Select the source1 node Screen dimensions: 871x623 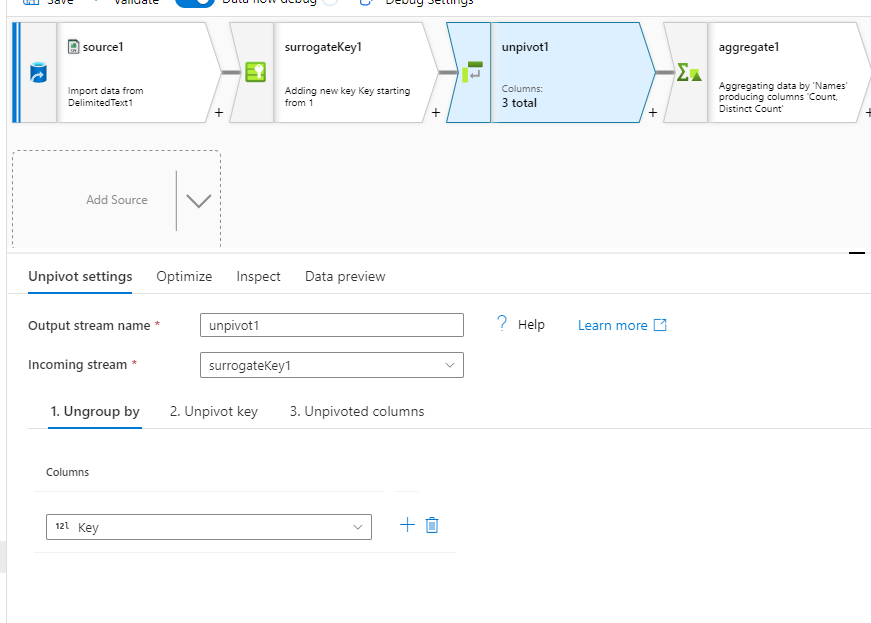tap(117, 73)
